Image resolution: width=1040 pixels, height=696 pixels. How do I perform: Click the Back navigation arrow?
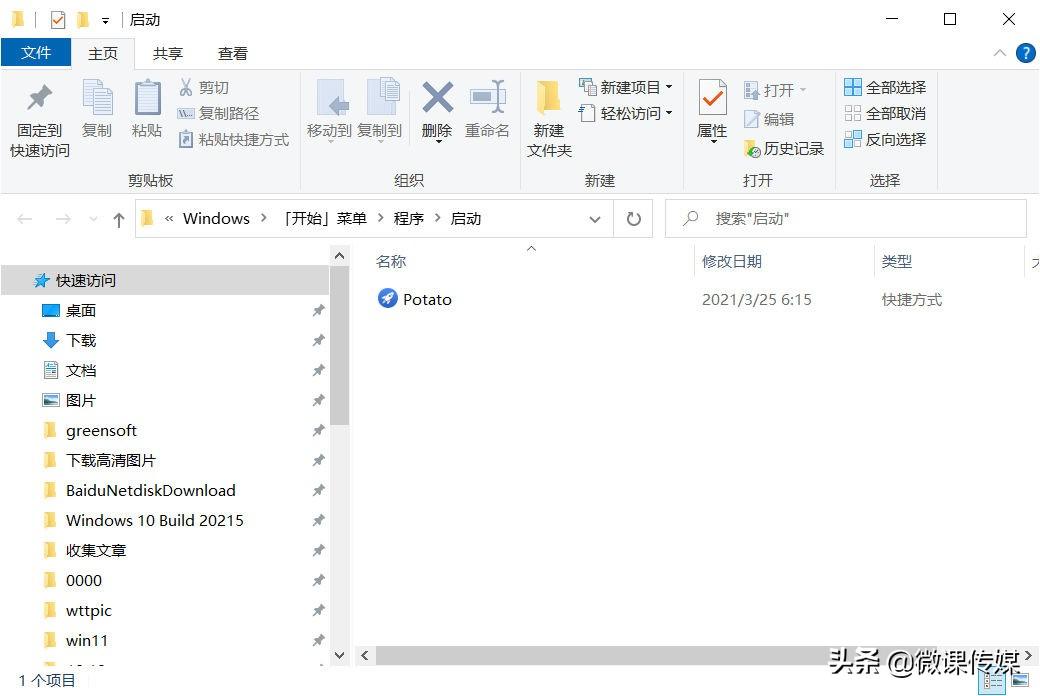point(25,219)
